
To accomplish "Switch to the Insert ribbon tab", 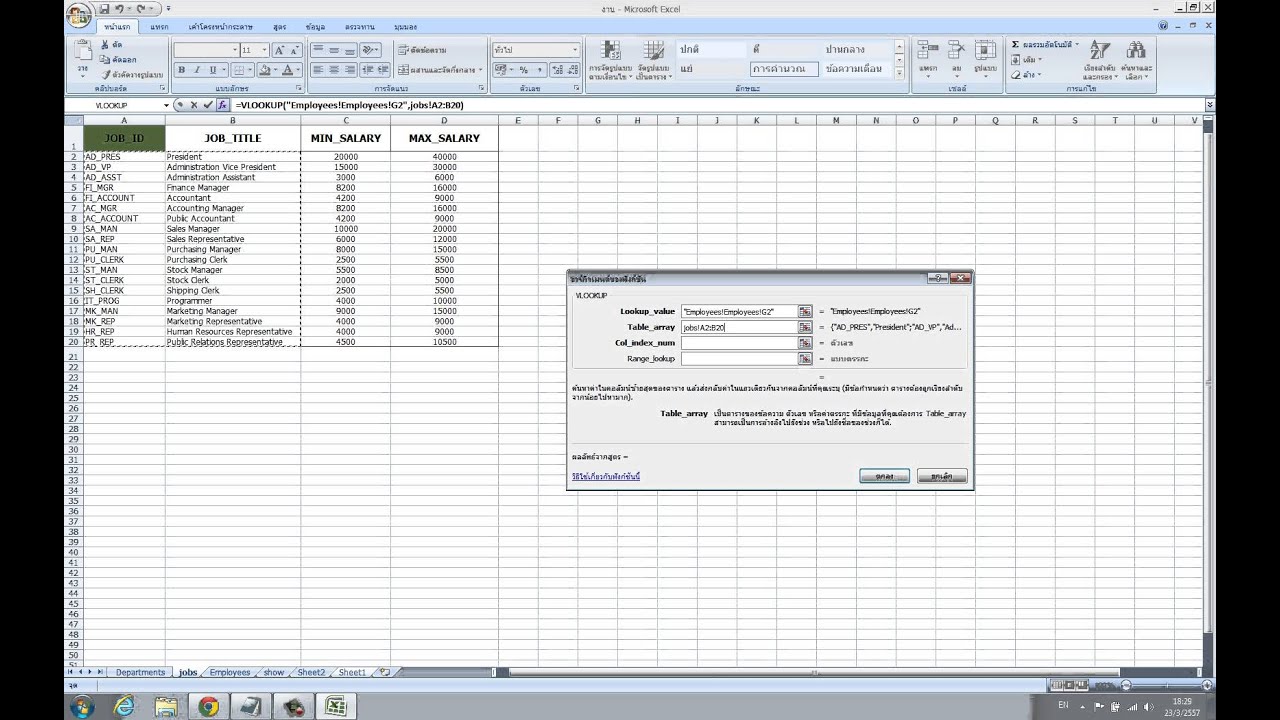I will [159, 27].
